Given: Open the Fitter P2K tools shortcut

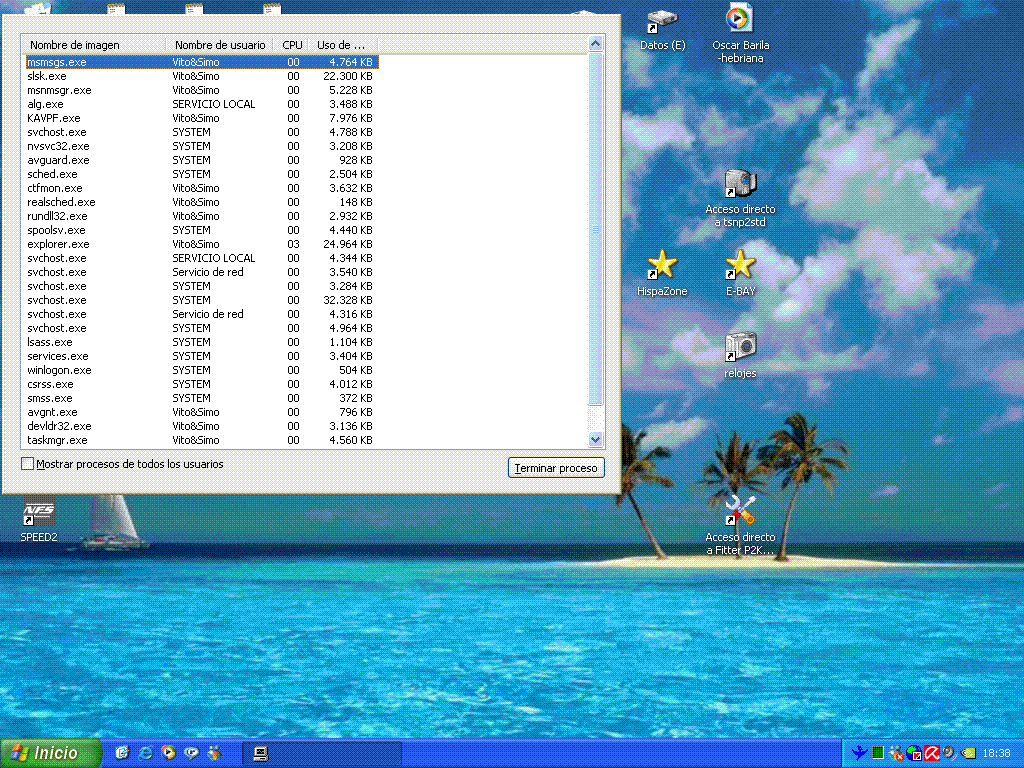Looking at the screenshot, I should (x=740, y=511).
